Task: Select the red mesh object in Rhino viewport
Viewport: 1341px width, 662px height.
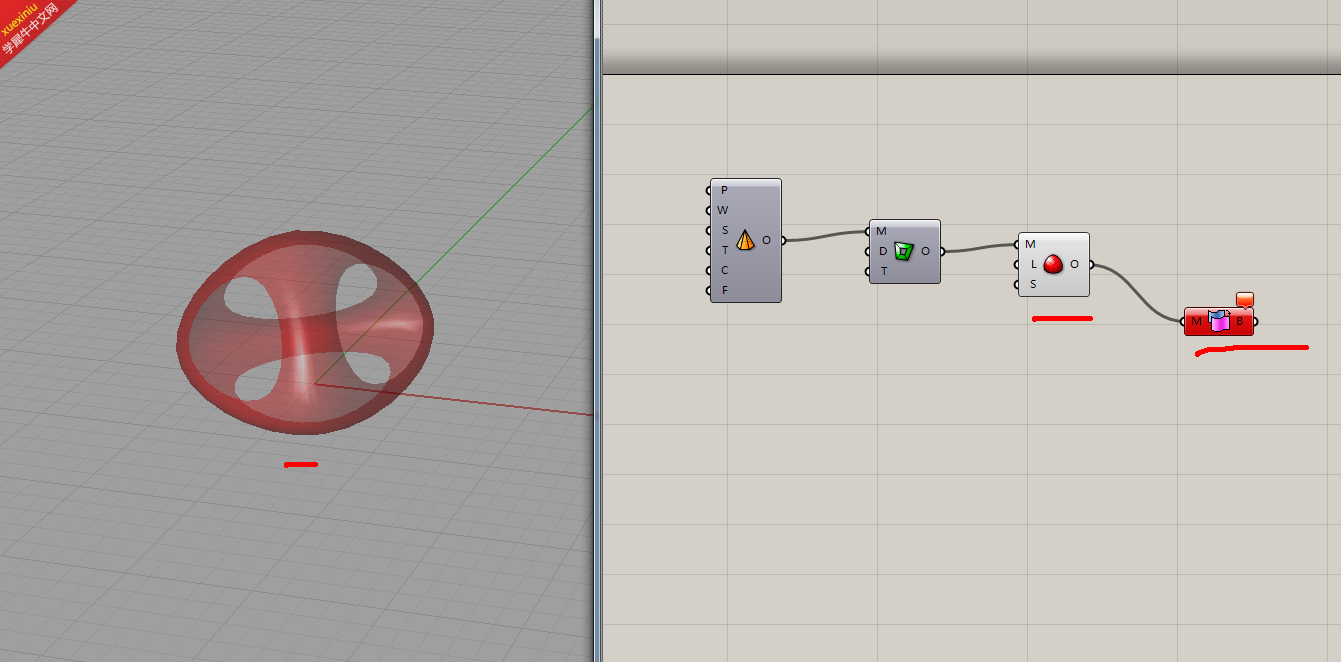Action: [x=305, y=333]
